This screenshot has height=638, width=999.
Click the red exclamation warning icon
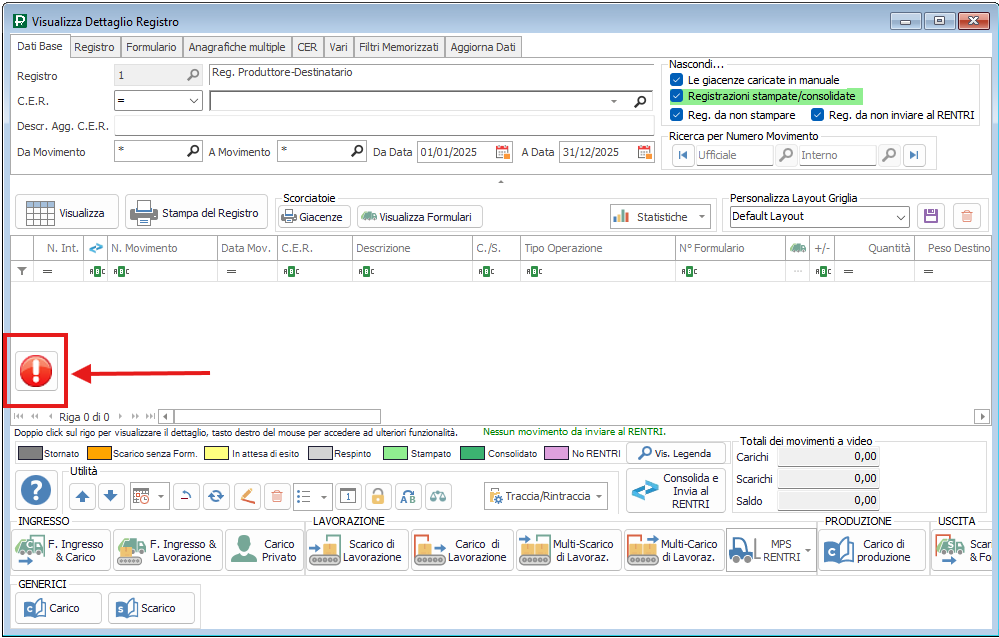(x=36, y=371)
